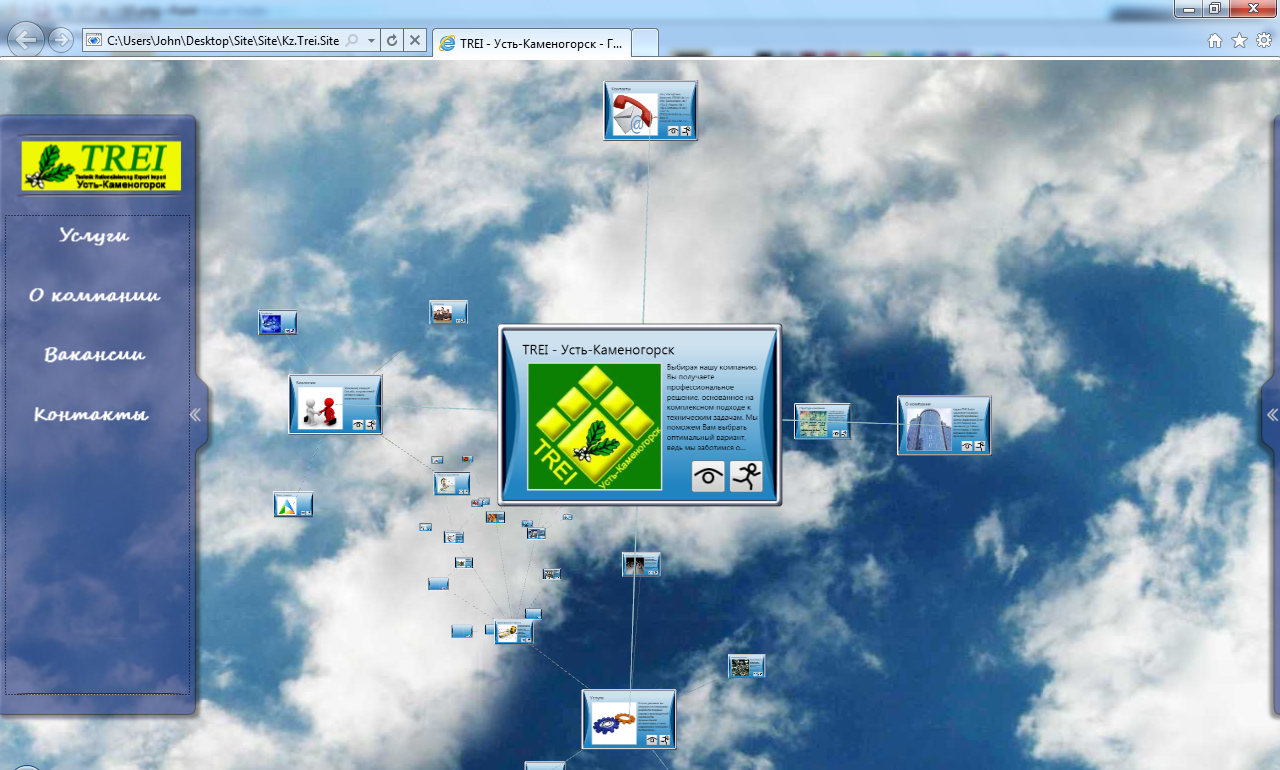This screenshot has height=770, width=1280.
Task: Click the running man icon on the gears card
Action: click(664, 739)
